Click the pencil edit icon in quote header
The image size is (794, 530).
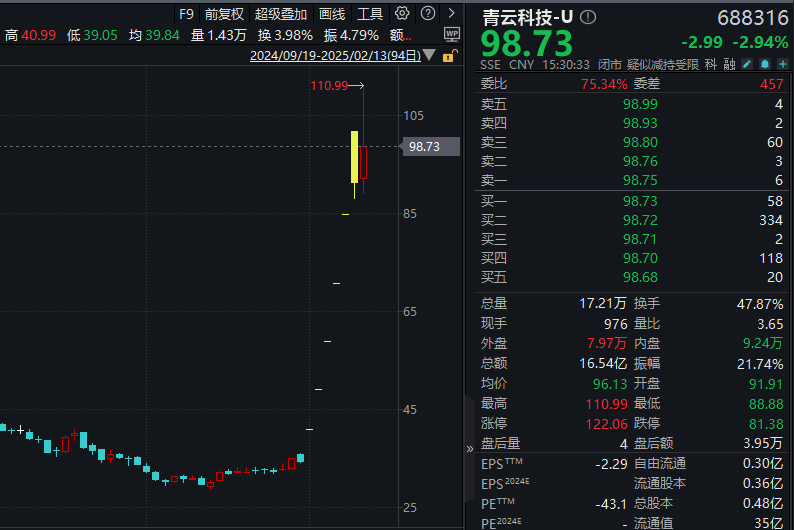click(x=747, y=64)
